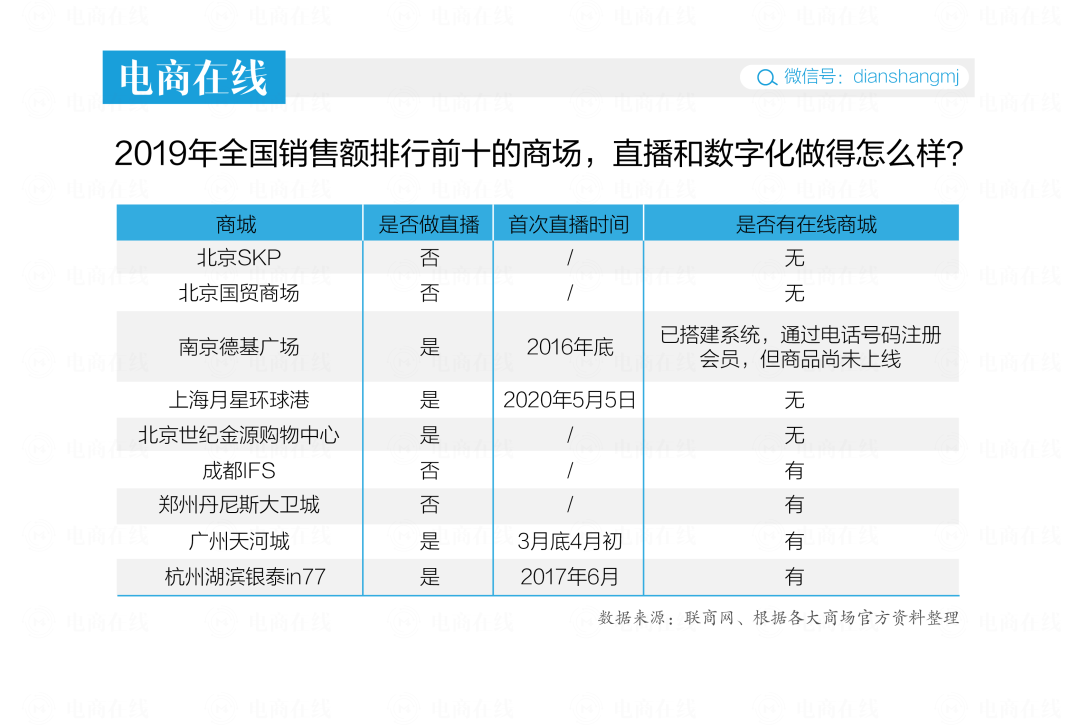
Task: Click the 电商在线 blue logo banner
Action: click(194, 77)
